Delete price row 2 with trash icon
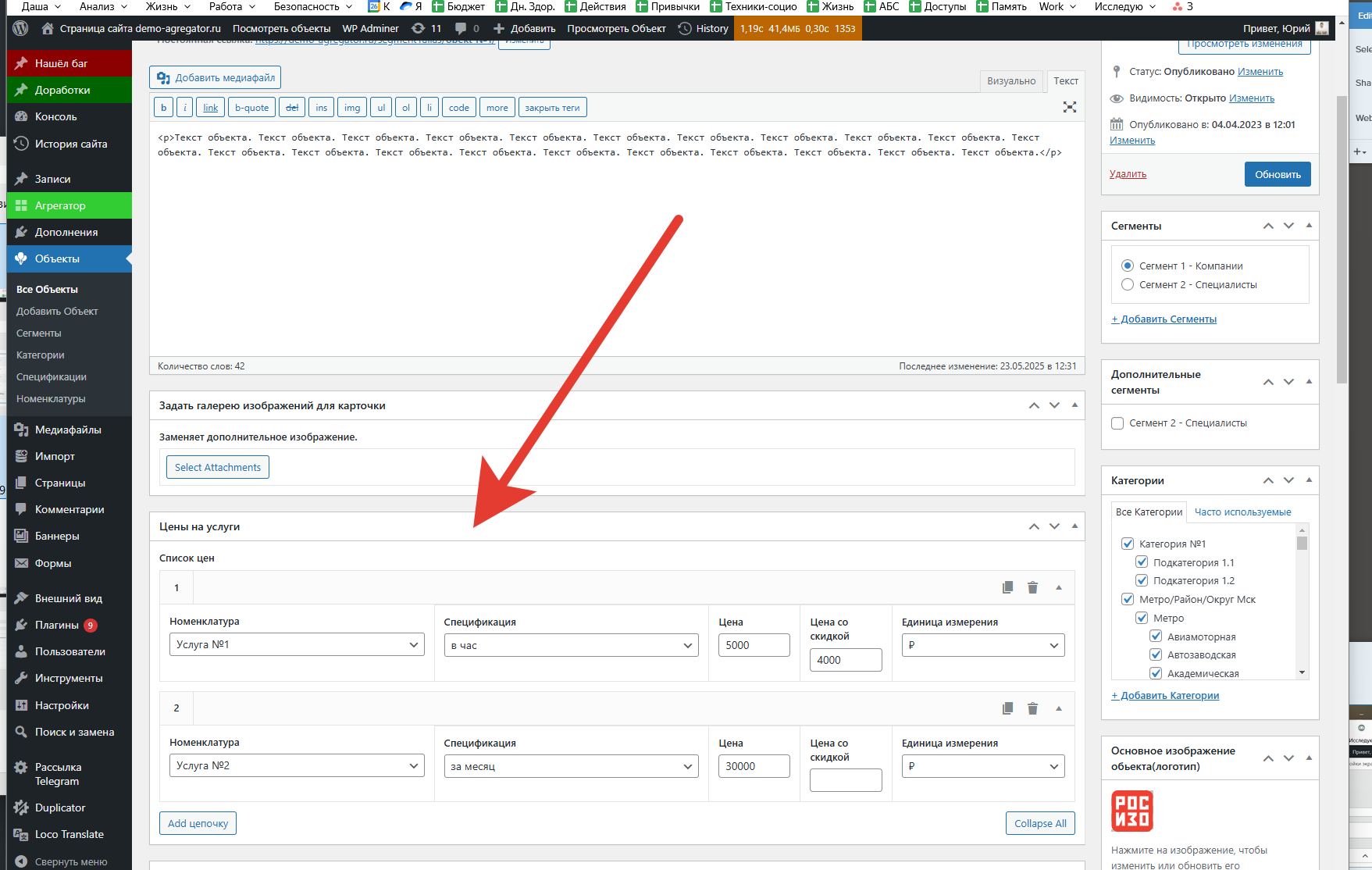 1032,708
